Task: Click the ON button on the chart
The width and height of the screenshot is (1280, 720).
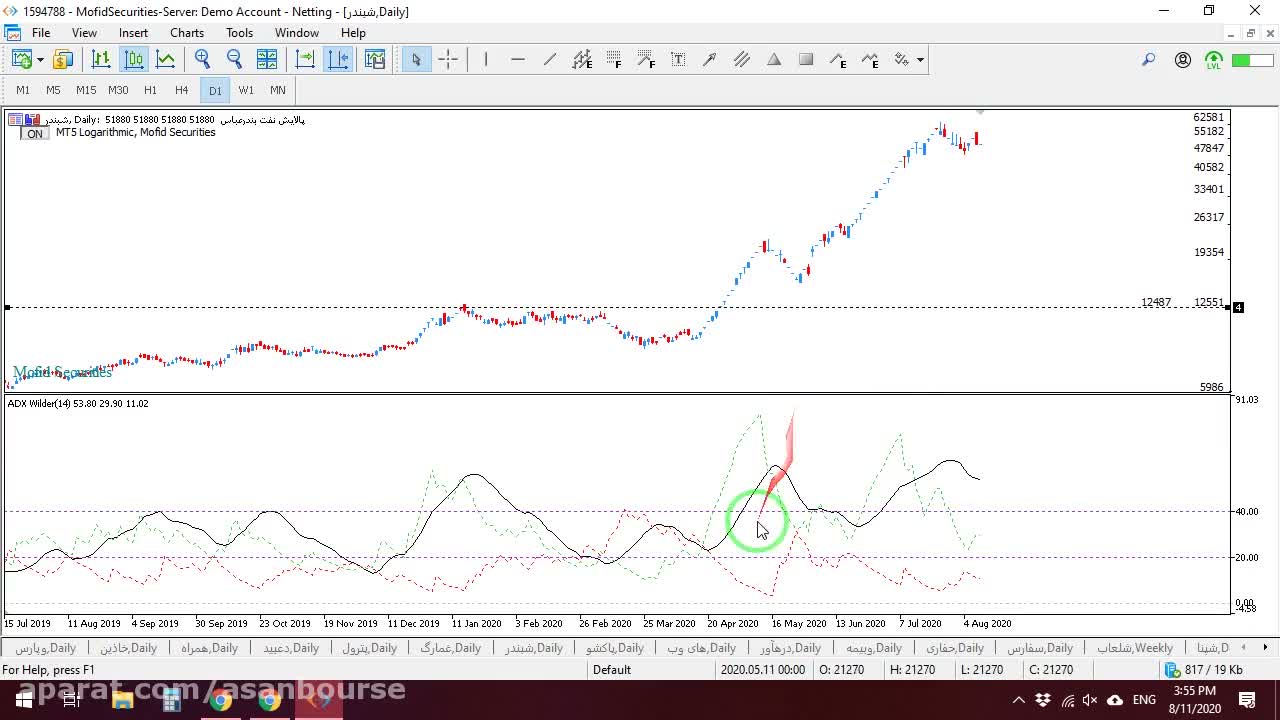Action: 35,134
